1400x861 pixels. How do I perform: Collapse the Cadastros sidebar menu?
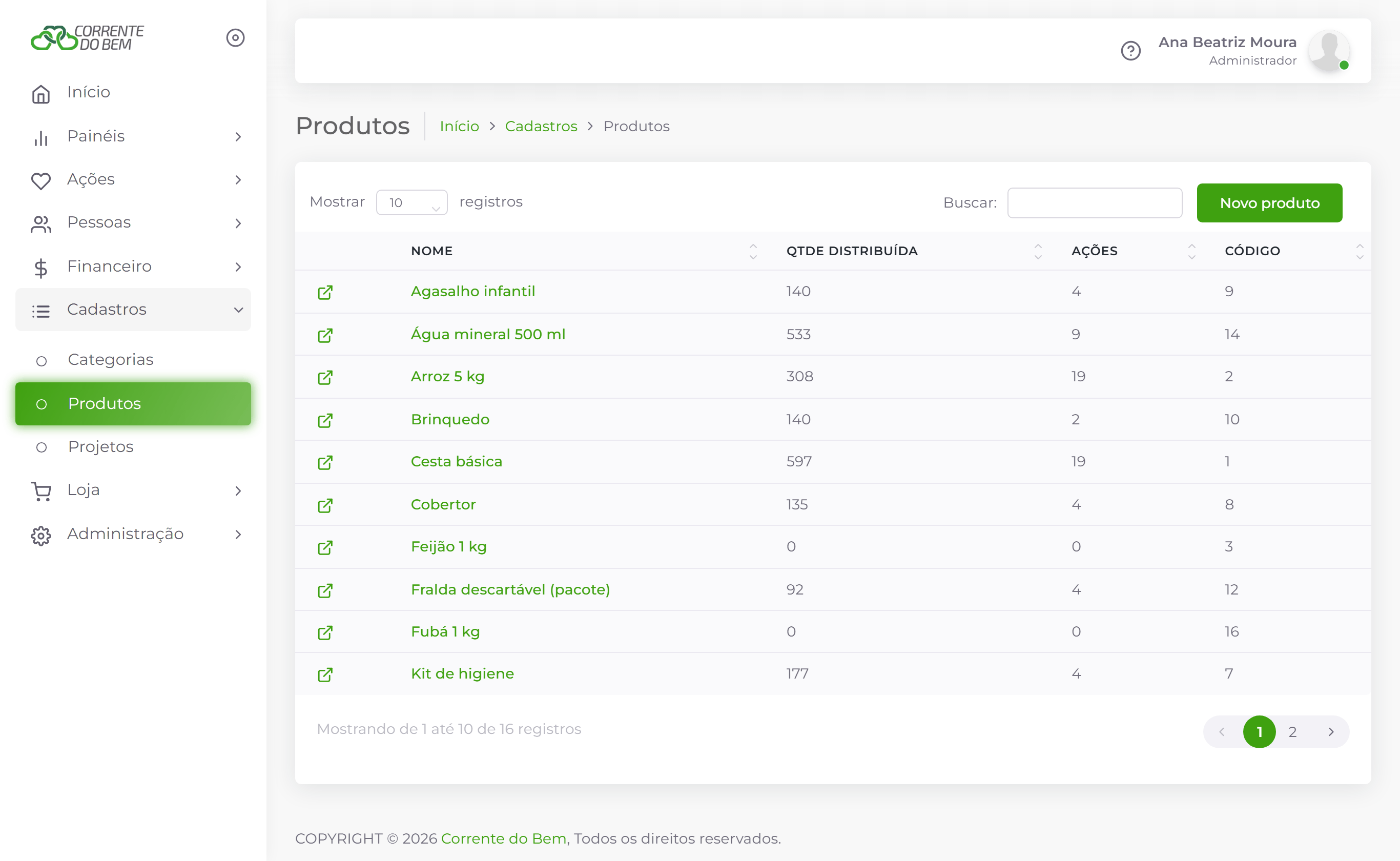[133, 309]
